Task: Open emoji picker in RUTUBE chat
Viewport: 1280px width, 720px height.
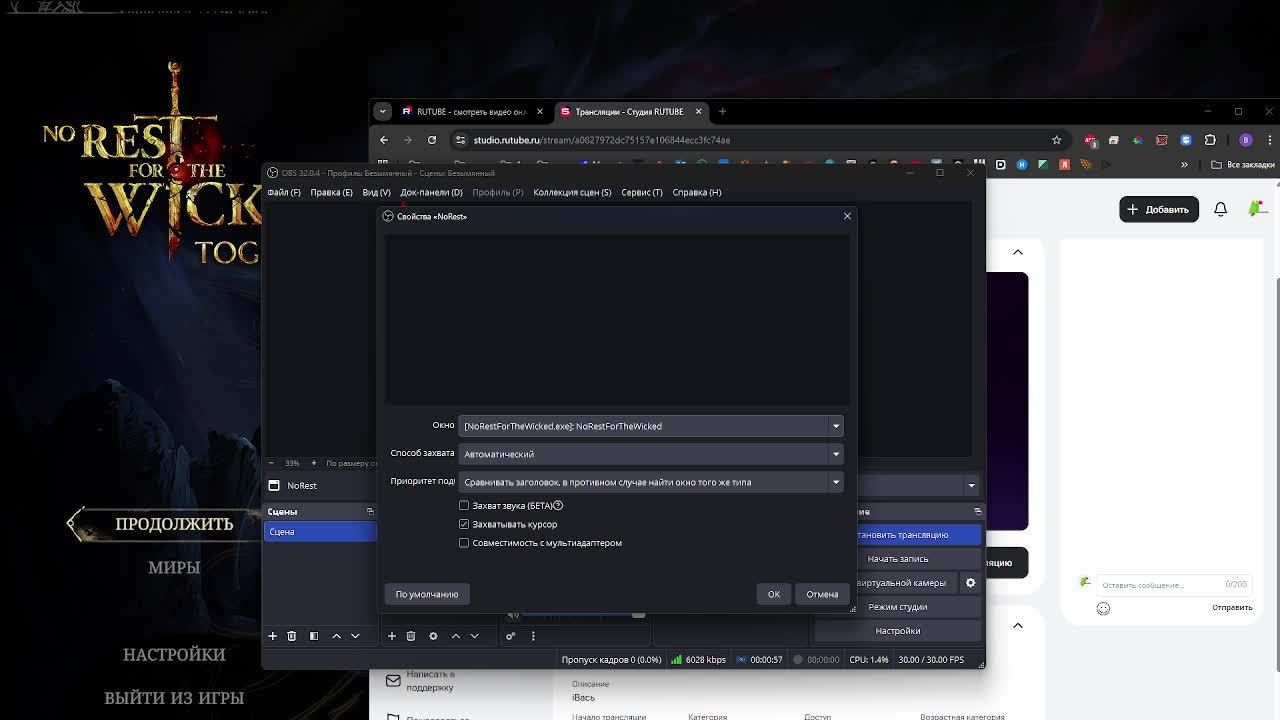Action: pos(1103,608)
